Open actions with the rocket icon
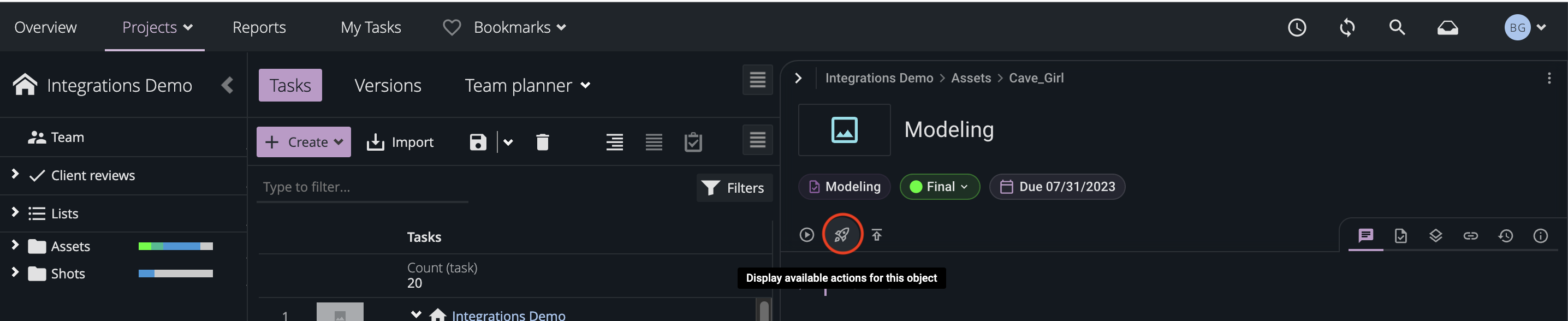 pos(842,234)
